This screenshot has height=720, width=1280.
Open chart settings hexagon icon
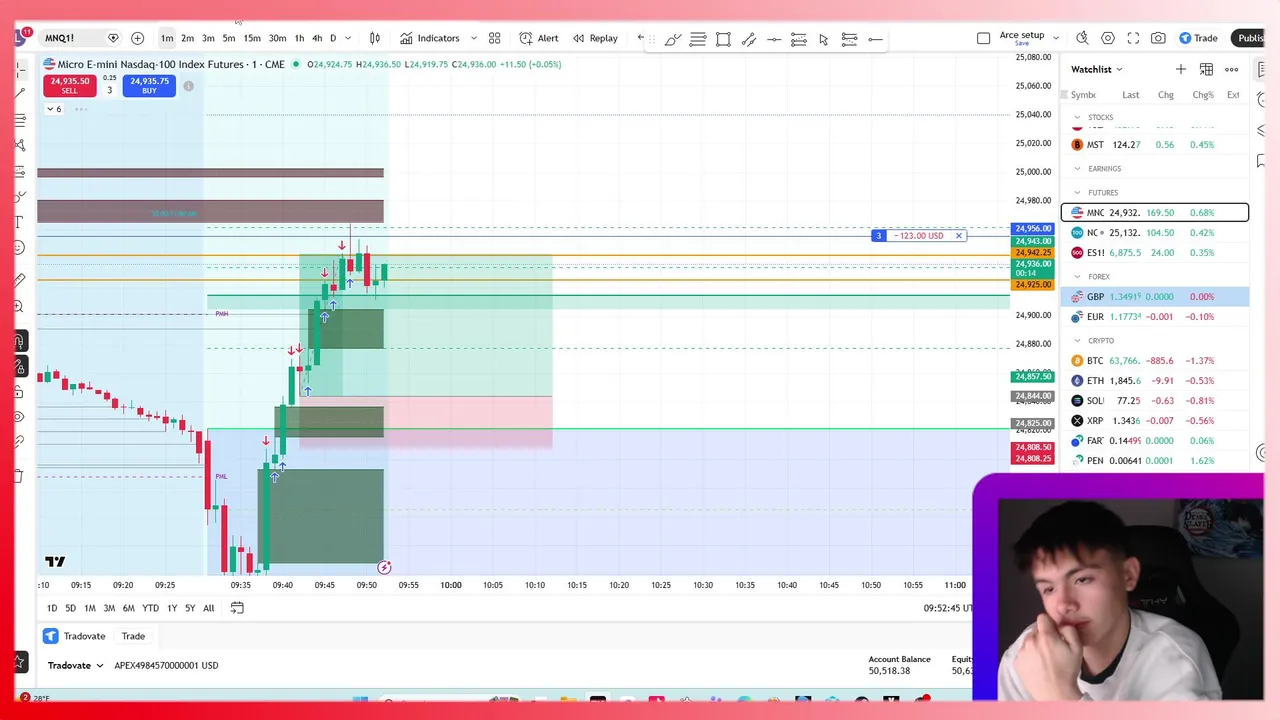click(1108, 38)
